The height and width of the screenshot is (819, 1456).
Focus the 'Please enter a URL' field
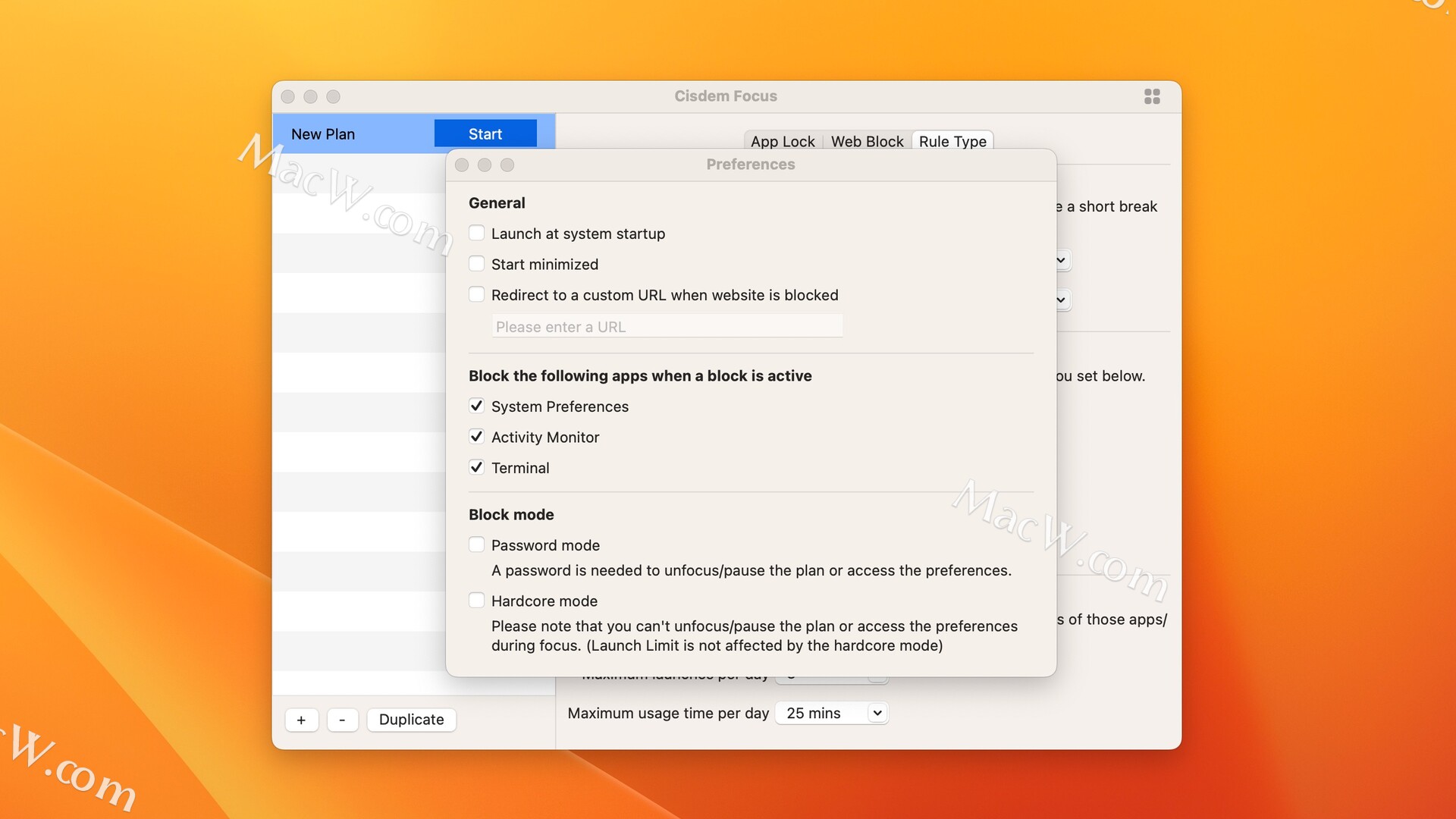[667, 326]
